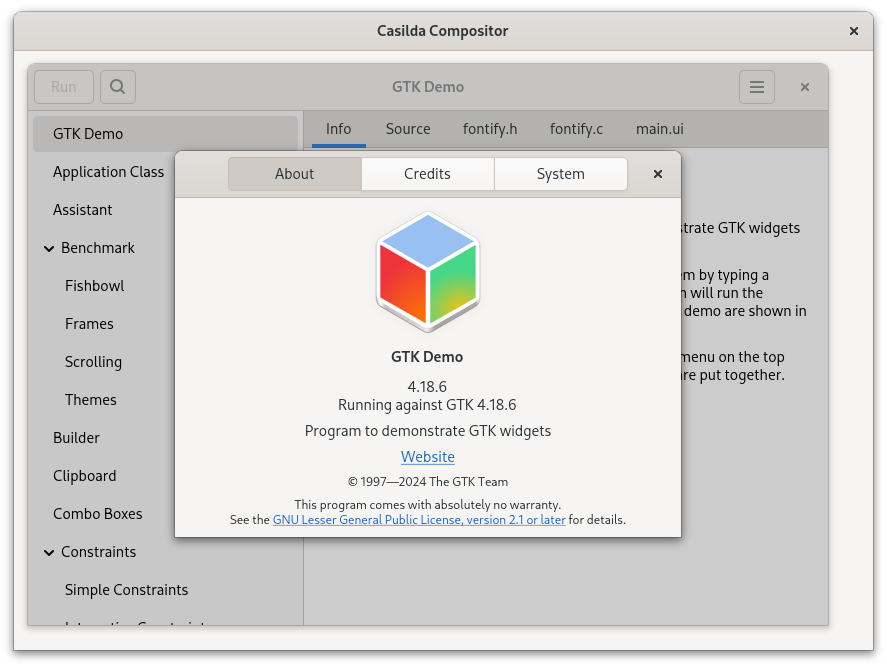This screenshot has height=667, width=887.
Task: Close the Casilda Compositor window
Action: tap(854, 31)
